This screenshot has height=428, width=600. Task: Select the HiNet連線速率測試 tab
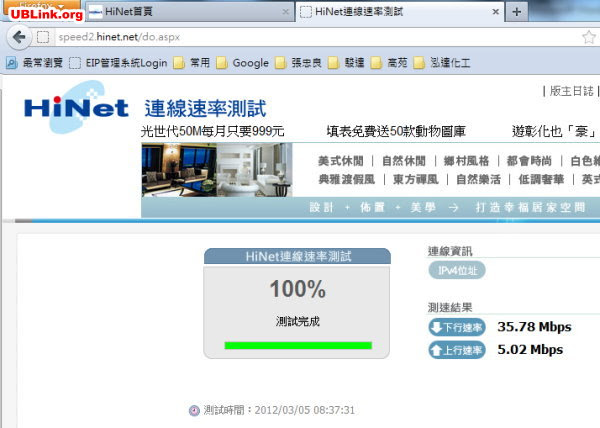pyautogui.click(x=400, y=12)
